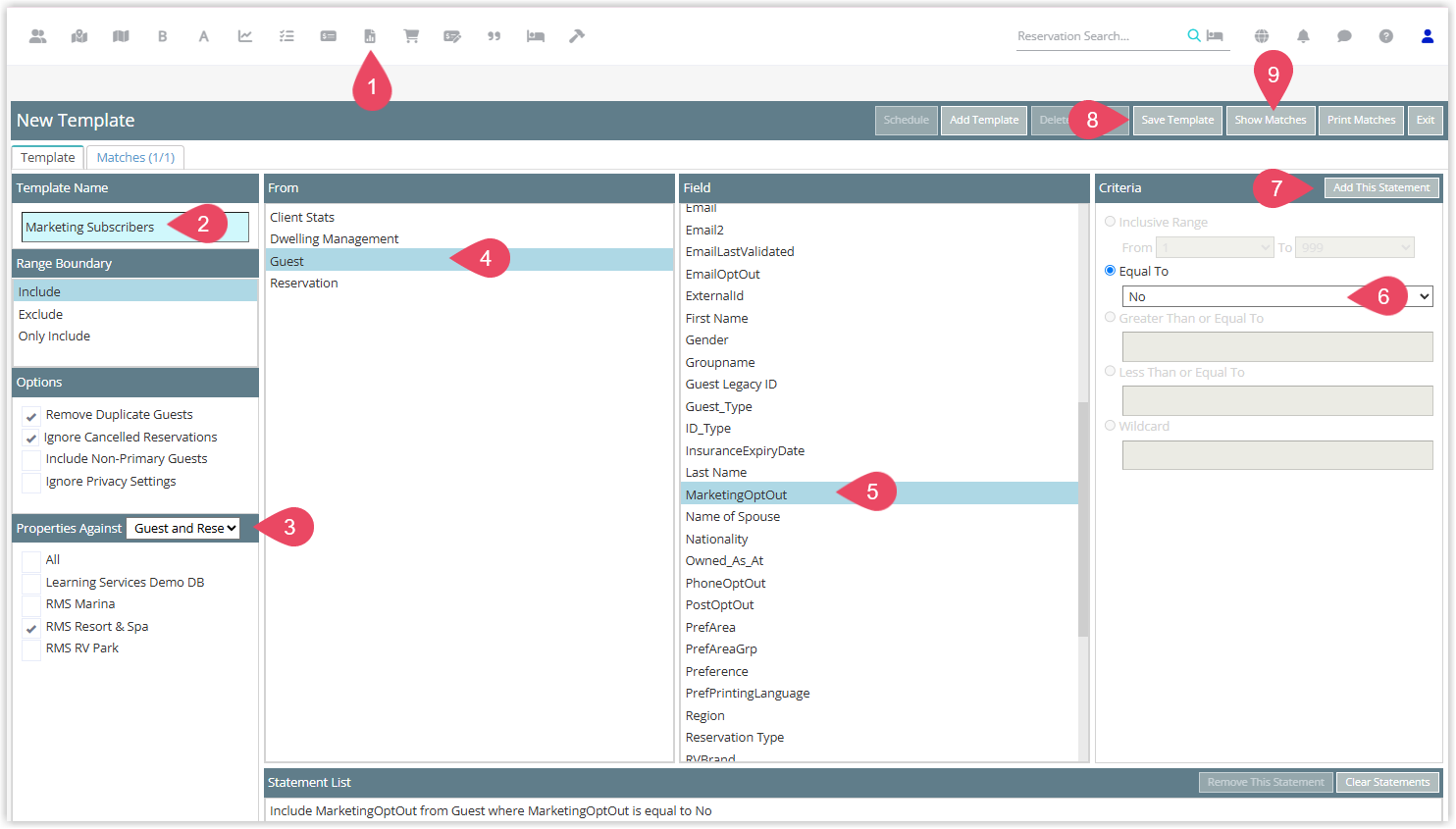Click the bed icon in the main toolbar
This screenshot has height=829, width=1456.
click(x=536, y=36)
